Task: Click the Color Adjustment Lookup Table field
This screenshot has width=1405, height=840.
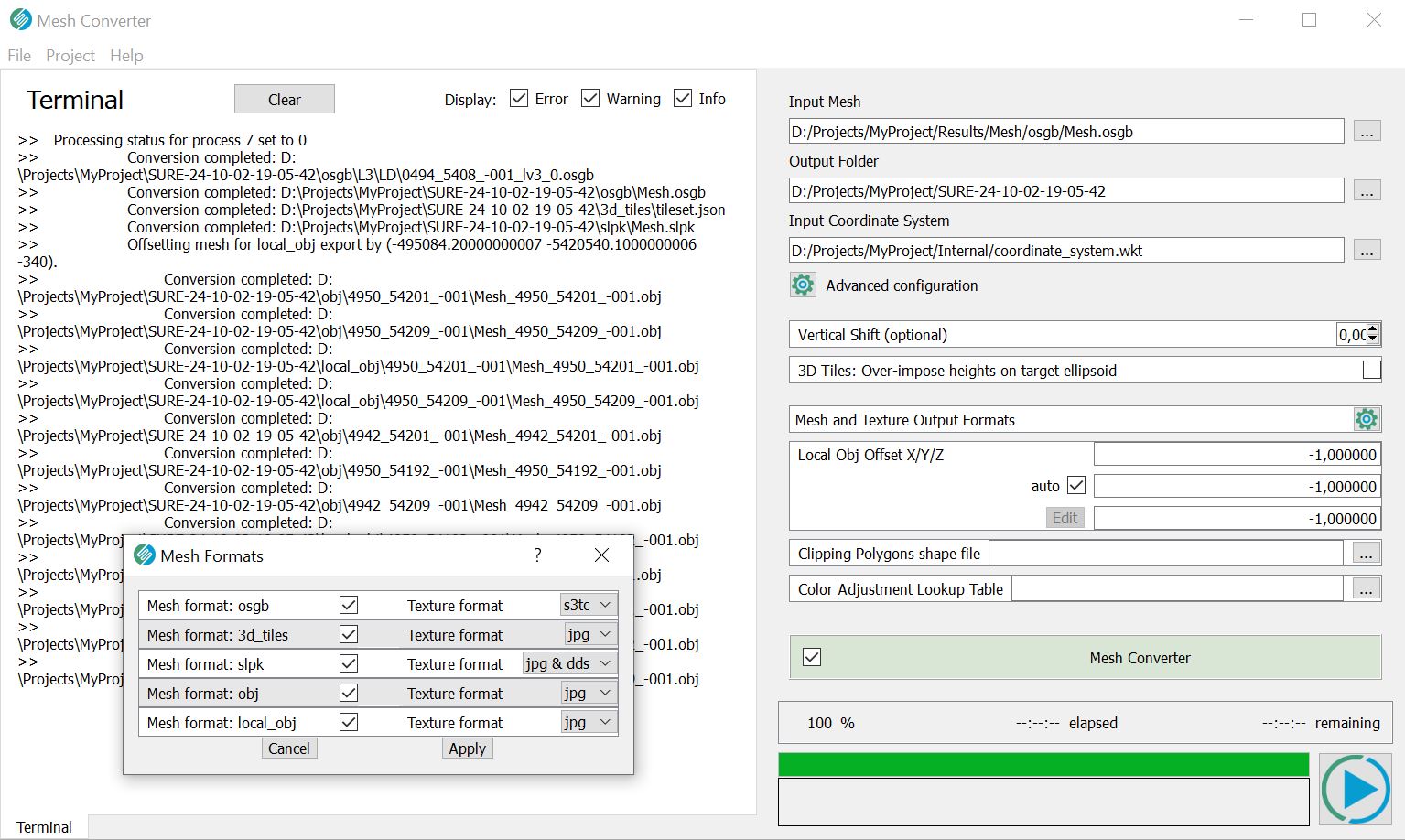Action: click(x=1177, y=588)
